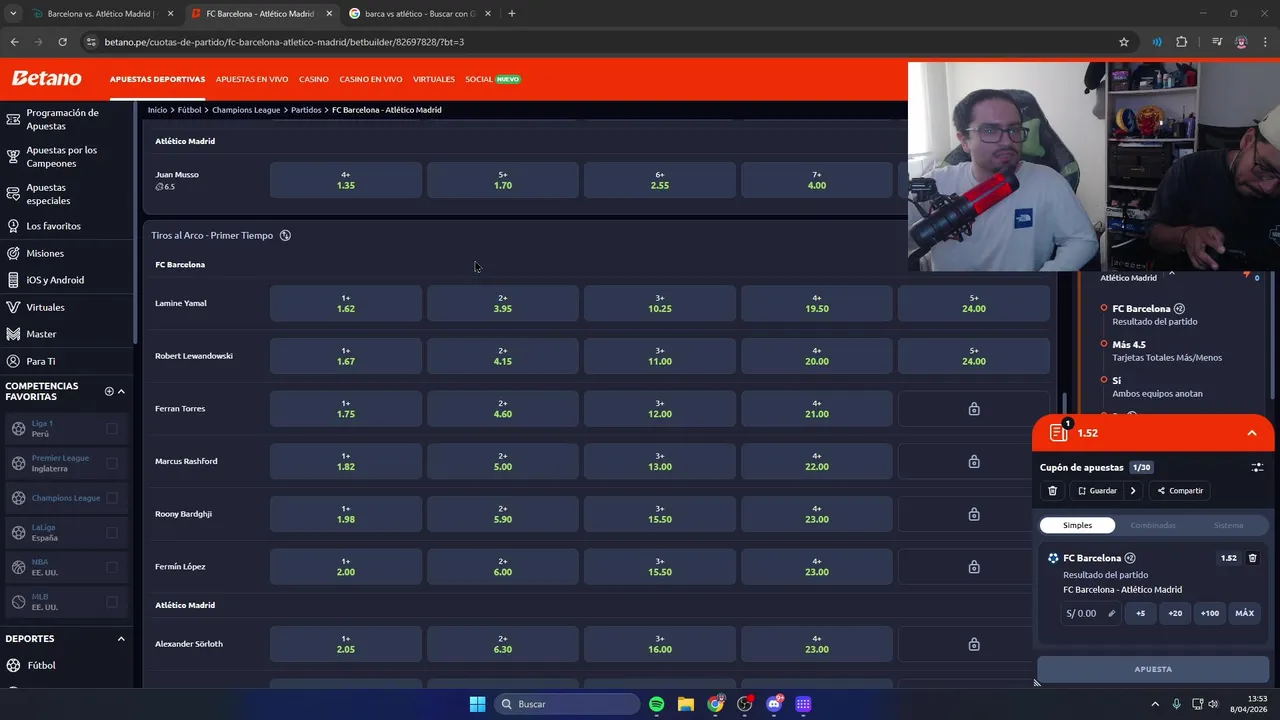Screen dimensions: 1280x720
Task: Remove FC Barcelona bet with trash icon
Action: coord(1252,558)
